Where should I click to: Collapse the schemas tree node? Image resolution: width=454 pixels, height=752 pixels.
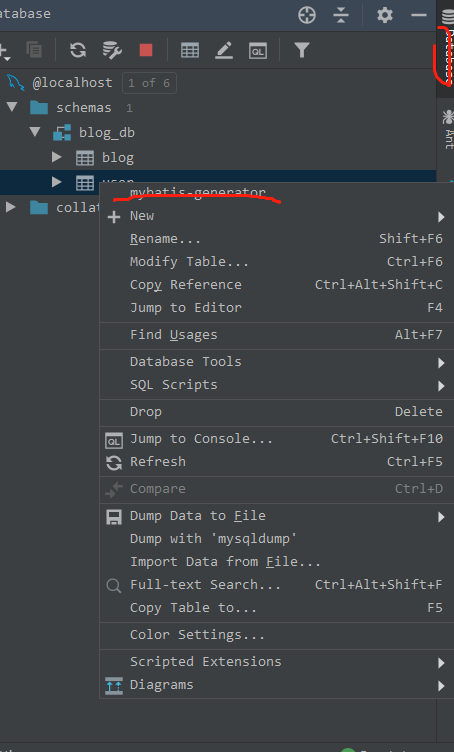[12, 107]
